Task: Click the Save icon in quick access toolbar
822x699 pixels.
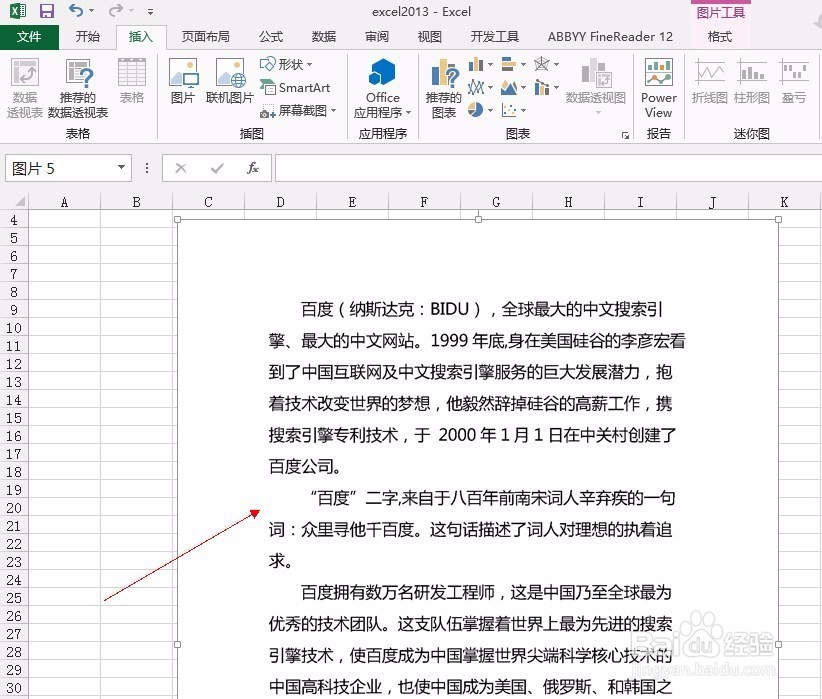Action: click(47, 11)
